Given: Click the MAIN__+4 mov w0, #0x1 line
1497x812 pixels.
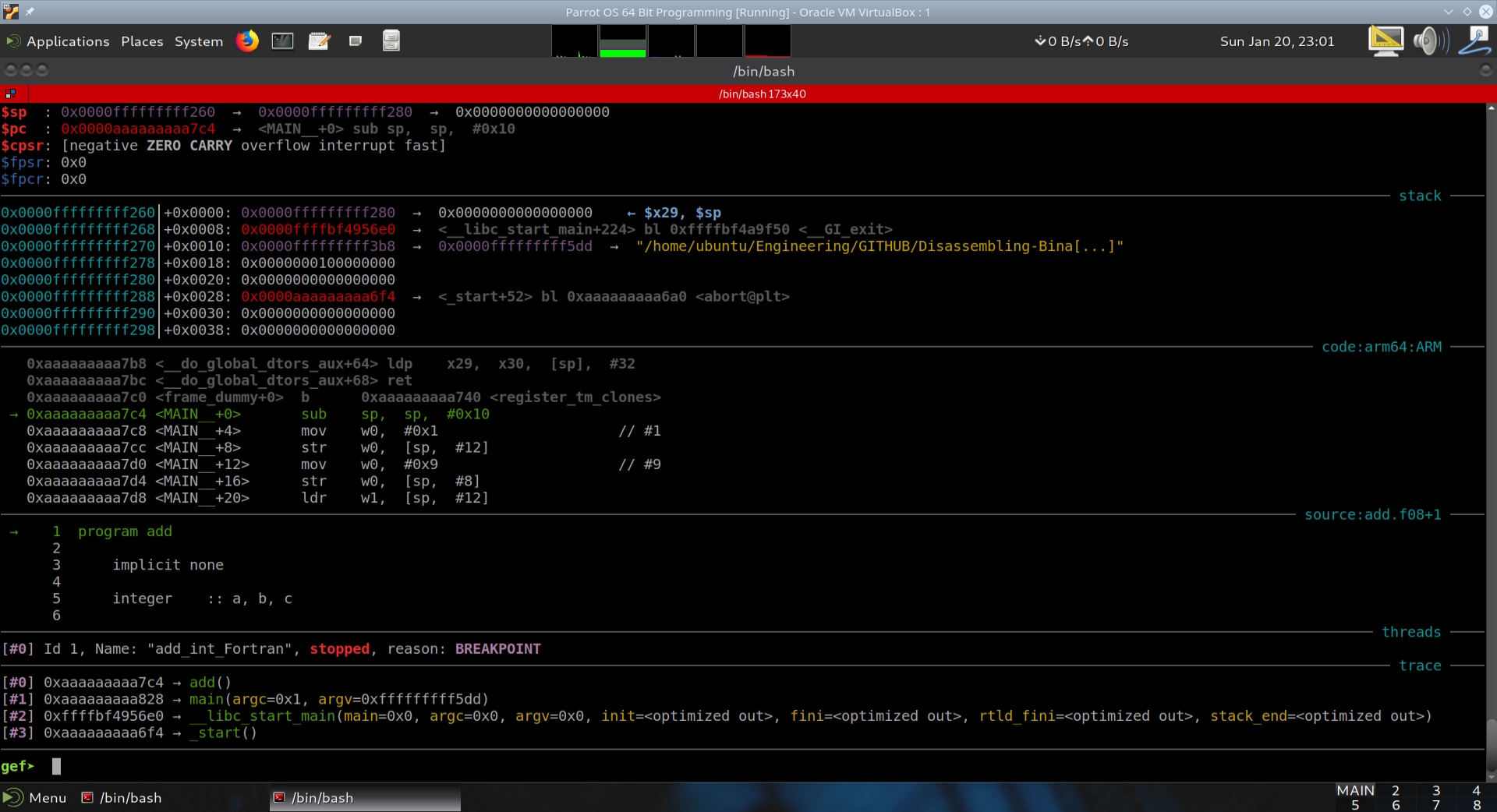Looking at the screenshot, I should (x=344, y=431).
